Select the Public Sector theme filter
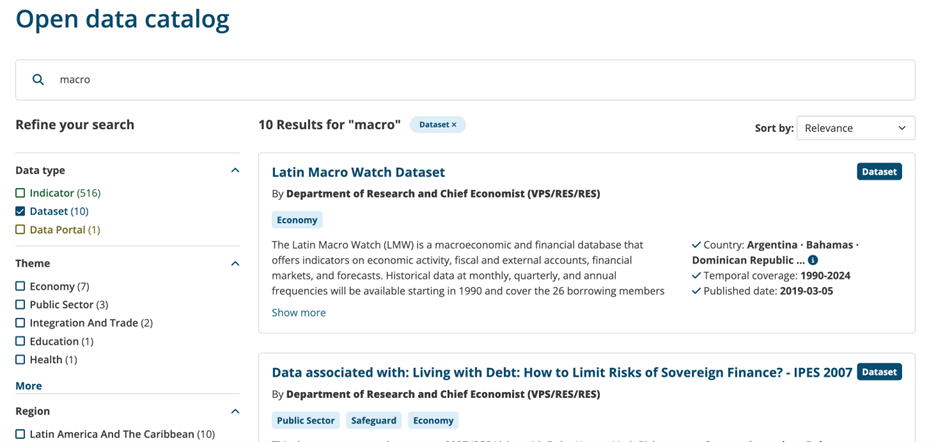The width and height of the screenshot is (936, 442). tap(20, 305)
